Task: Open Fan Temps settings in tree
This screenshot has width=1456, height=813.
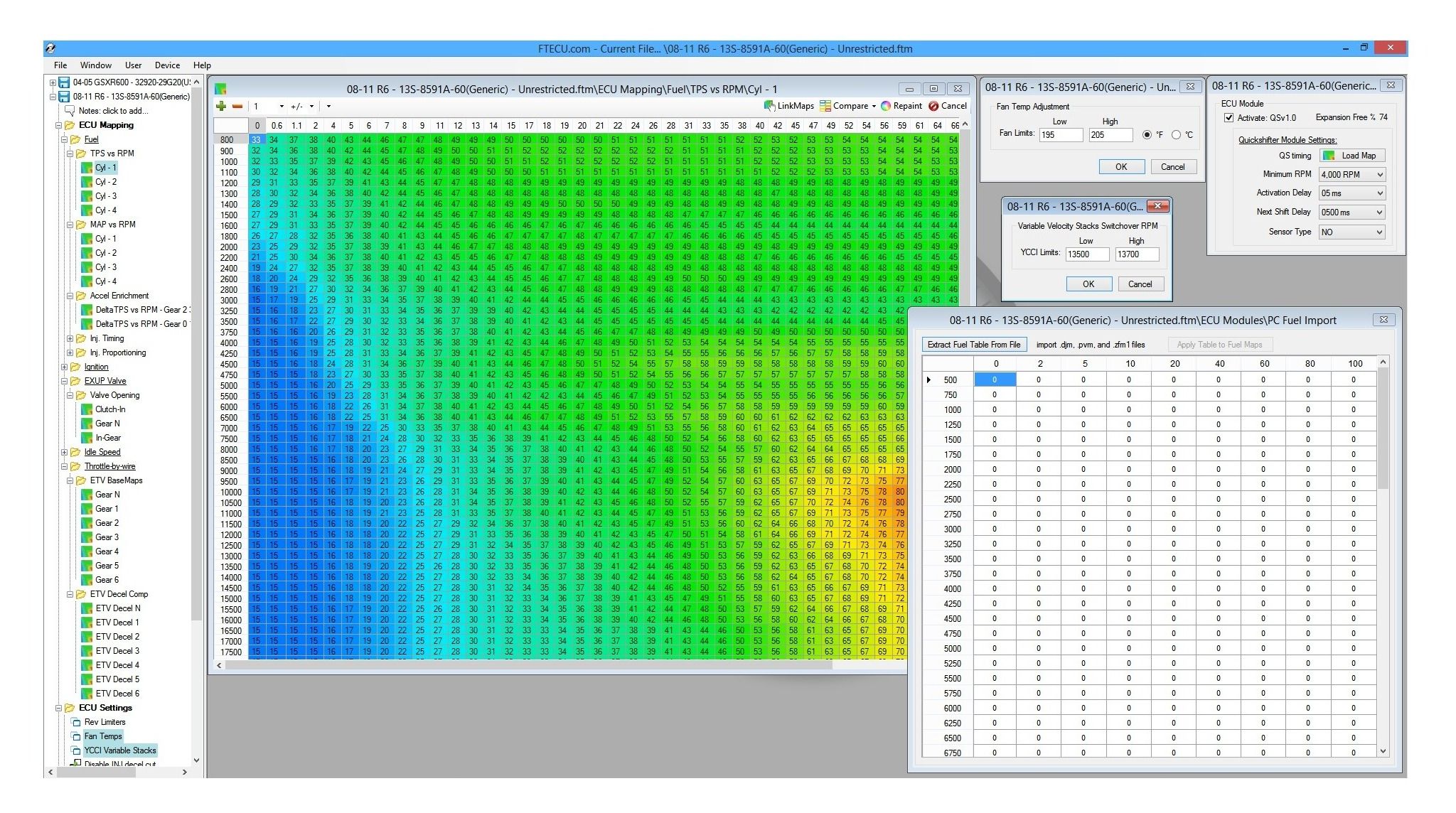Action: (103, 736)
